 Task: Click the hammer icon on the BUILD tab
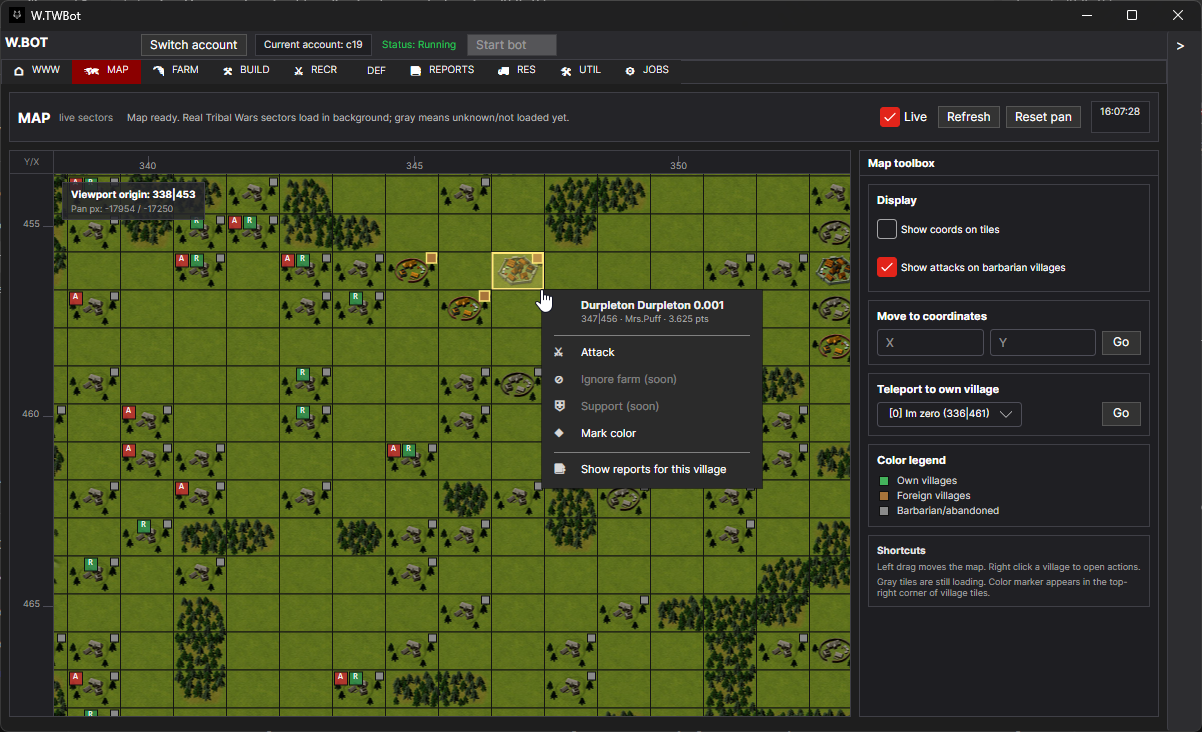tap(228, 71)
